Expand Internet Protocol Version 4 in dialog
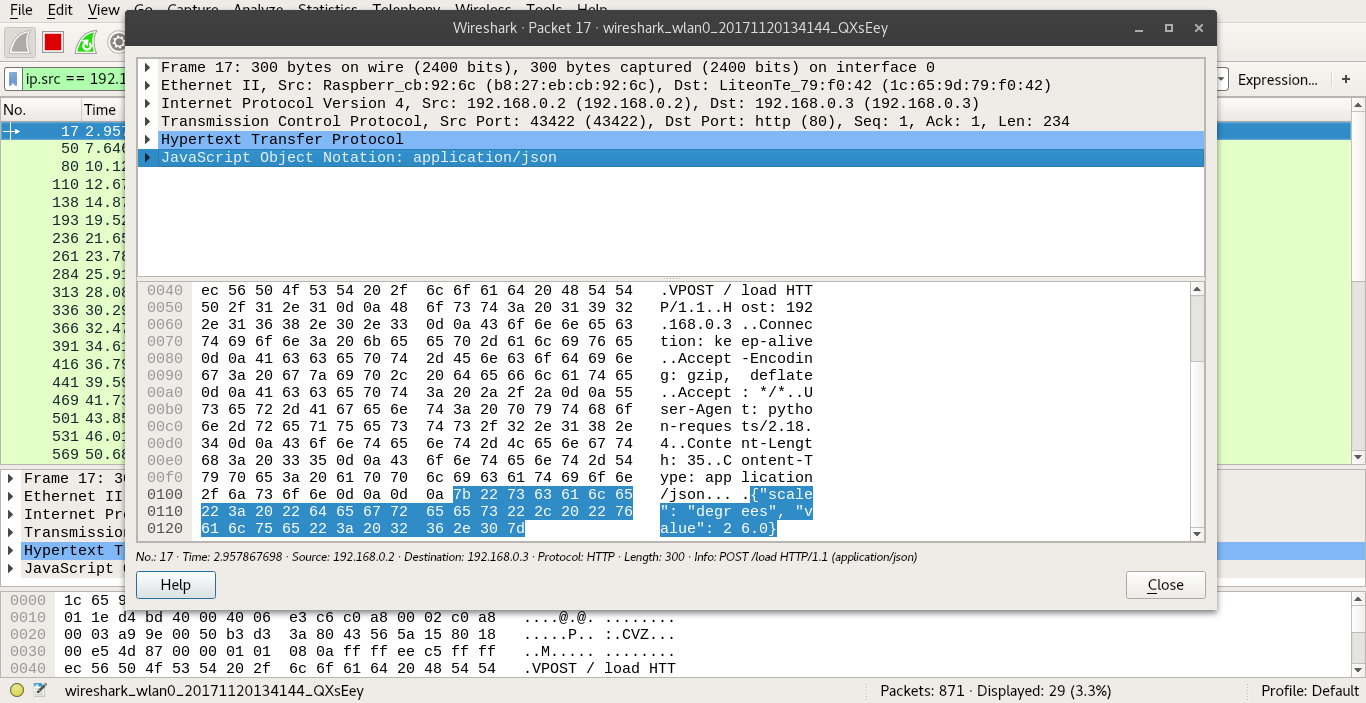 tap(148, 104)
